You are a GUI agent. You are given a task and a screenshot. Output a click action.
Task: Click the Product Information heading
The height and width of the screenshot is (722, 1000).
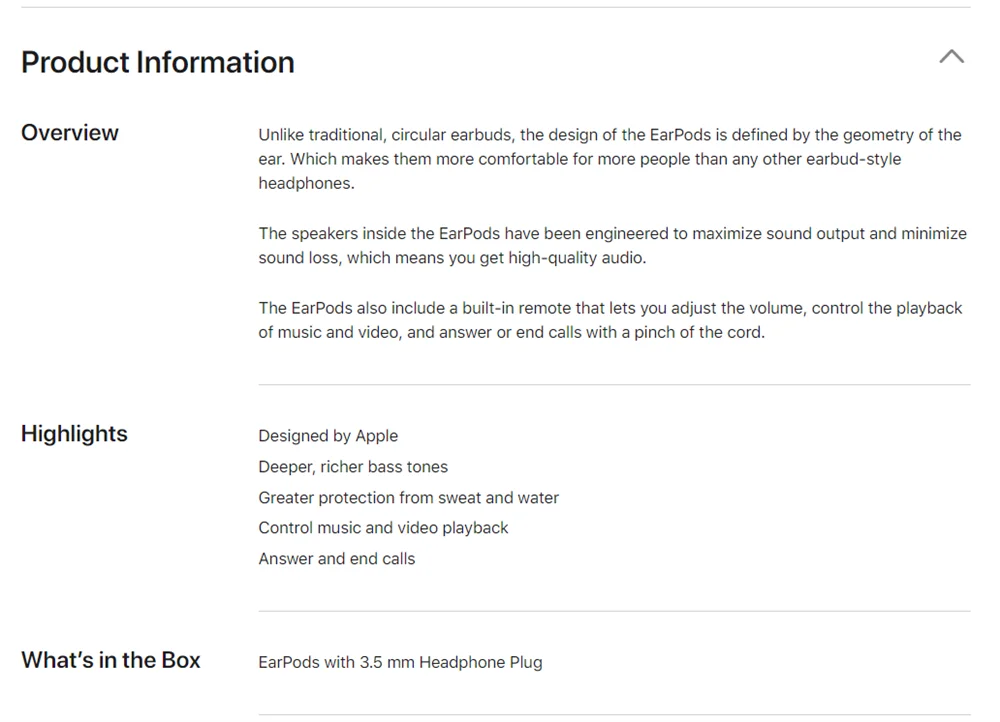point(158,62)
